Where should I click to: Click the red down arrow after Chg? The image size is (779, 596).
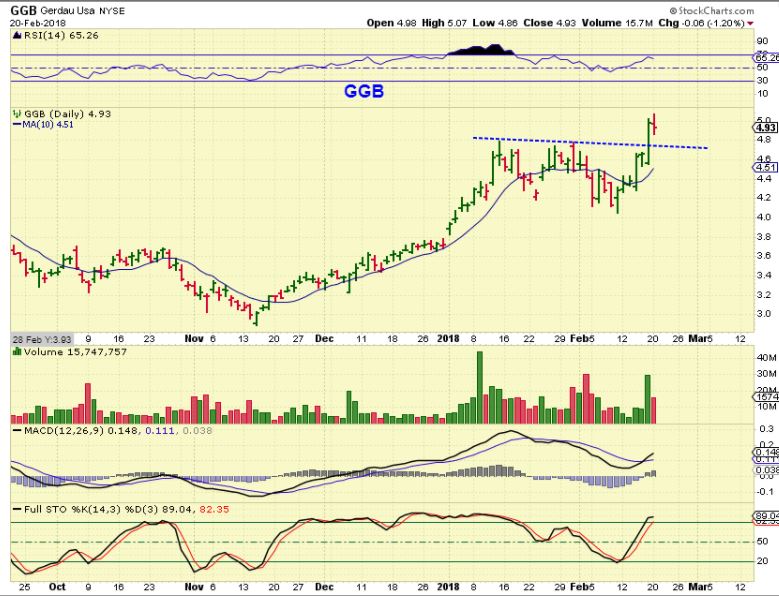point(750,23)
